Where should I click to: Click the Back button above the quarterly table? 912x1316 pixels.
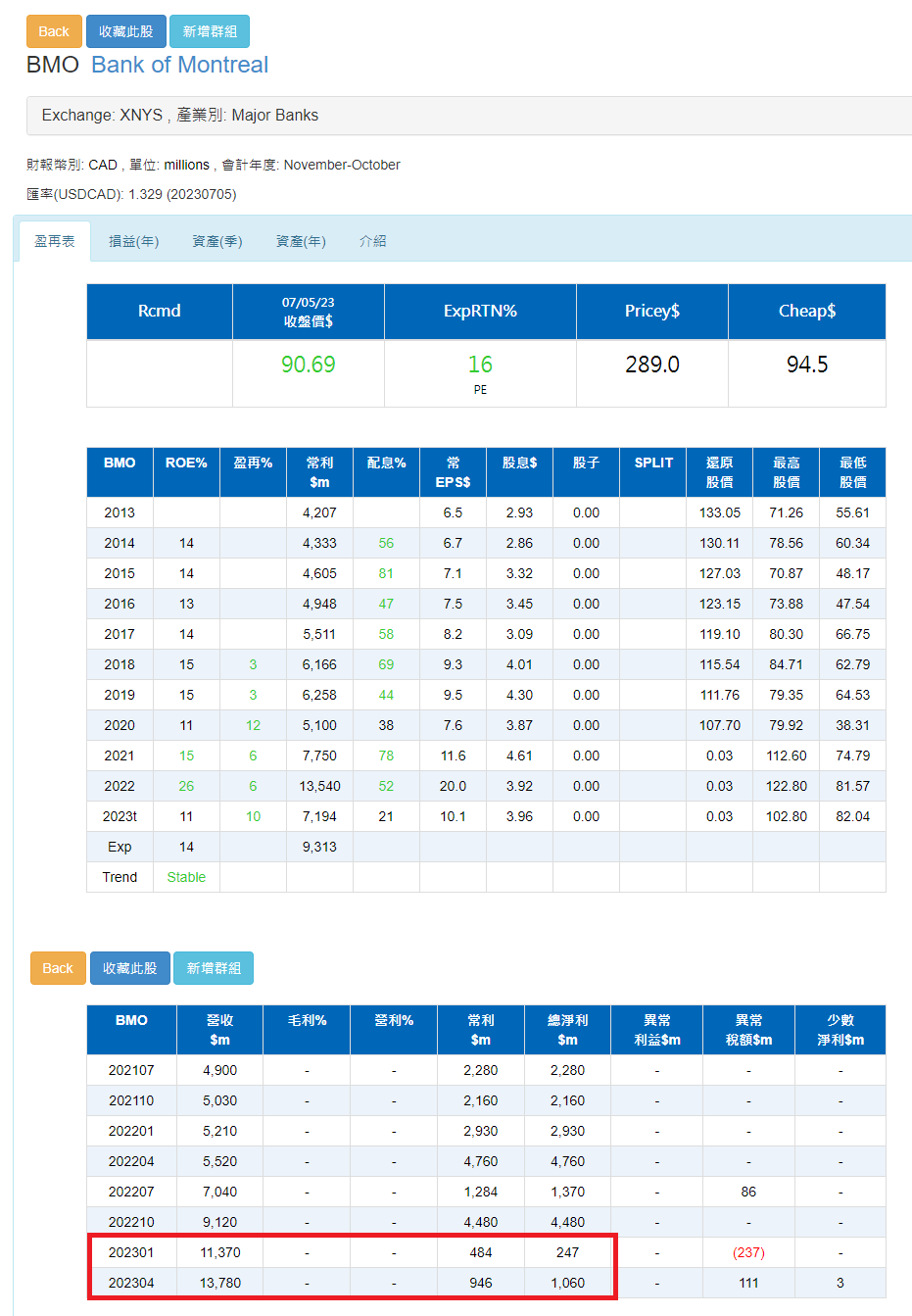pyautogui.click(x=58, y=968)
